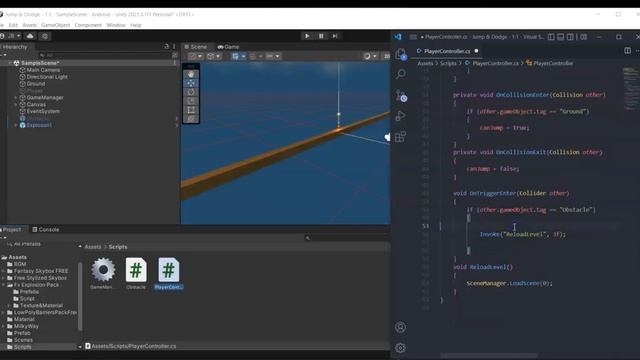Click the Hierarchy search field
The width and height of the screenshot is (640, 360).
click(104, 55)
